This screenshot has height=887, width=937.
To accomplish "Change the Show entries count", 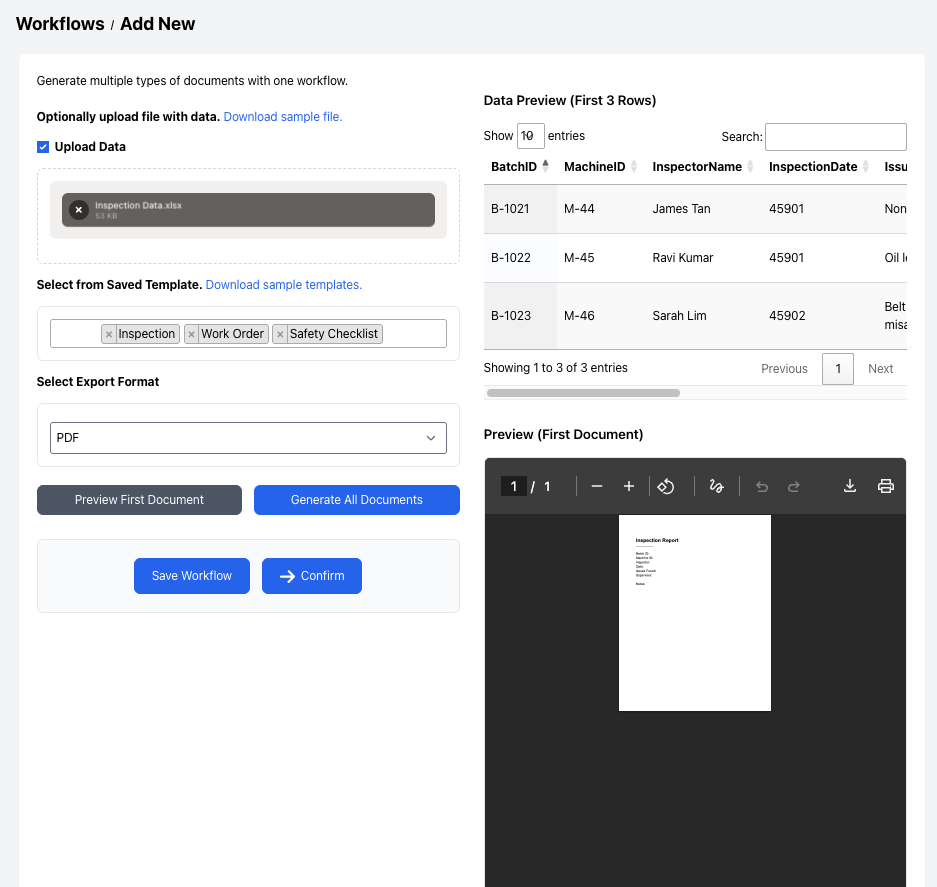I will (530, 135).
